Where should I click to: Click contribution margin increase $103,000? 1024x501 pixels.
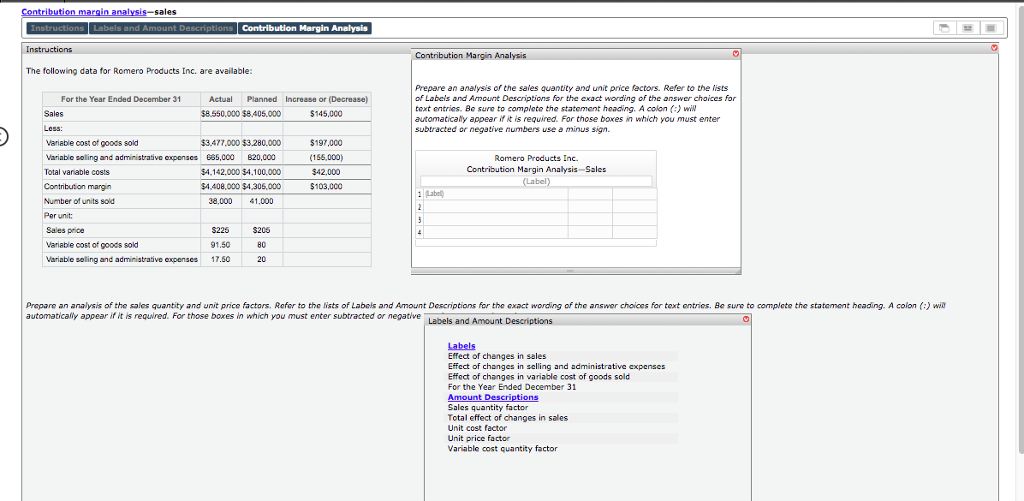coord(327,187)
